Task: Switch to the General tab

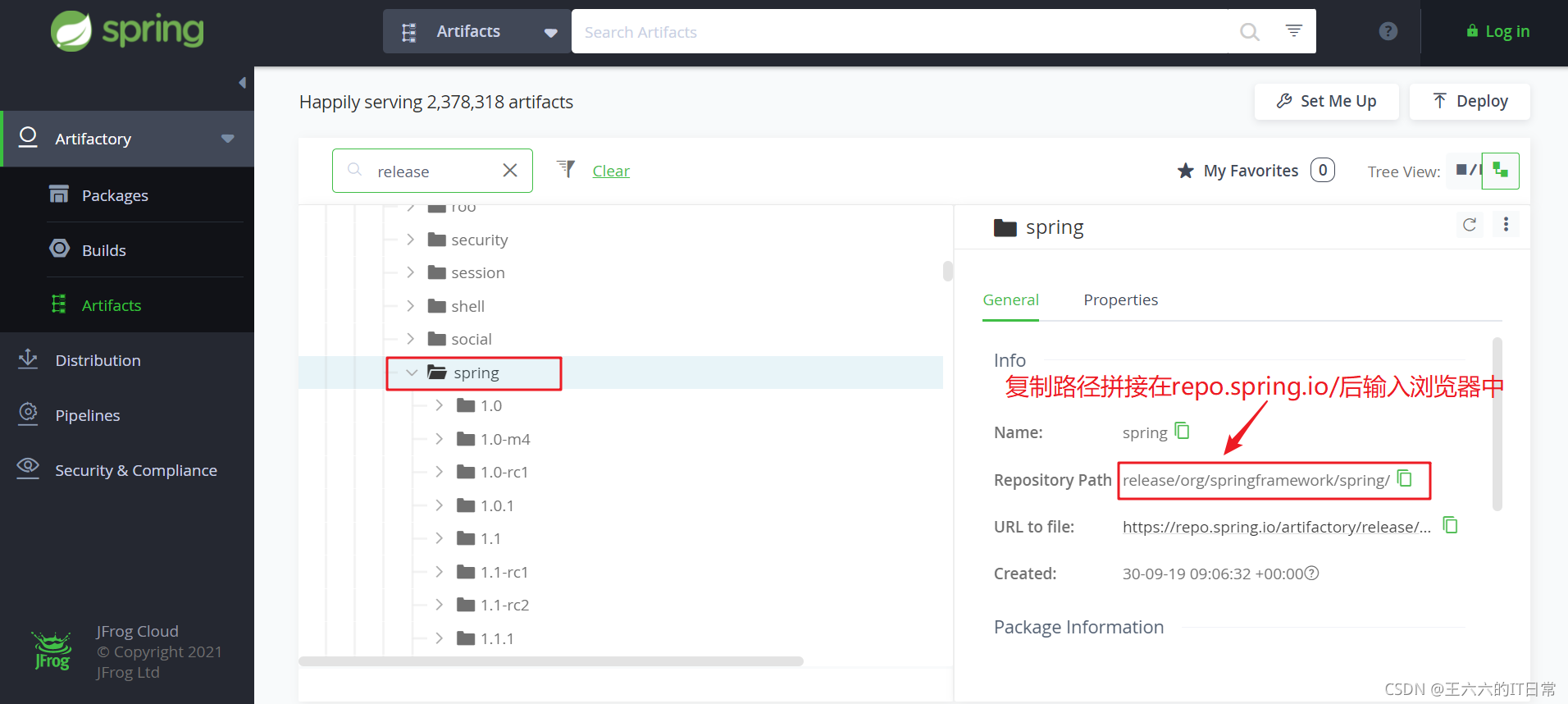Action: click(x=1010, y=300)
